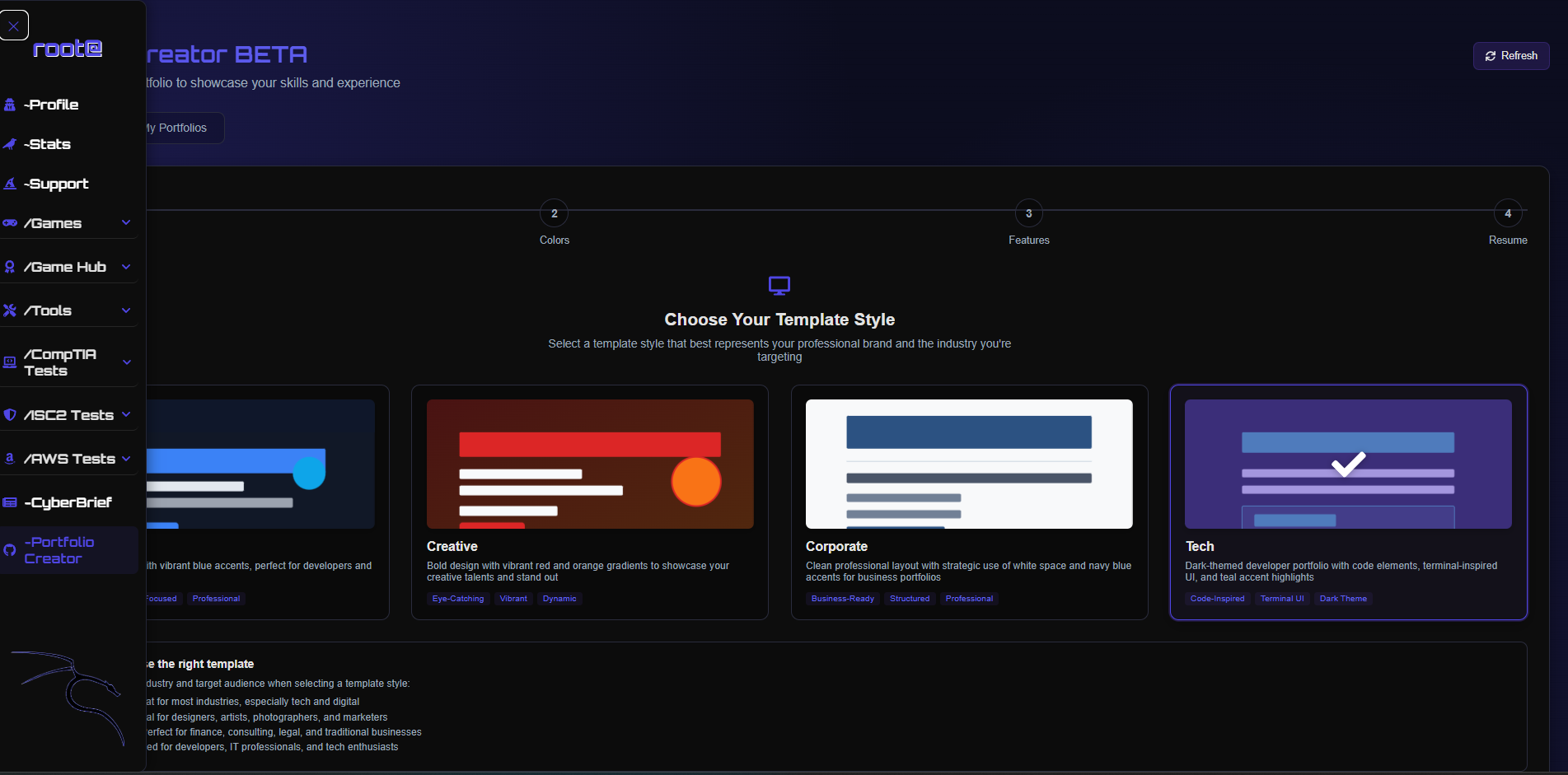Click the Vibrant tag
Image resolution: width=1568 pixels, height=775 pixels.
click(513, 599)
